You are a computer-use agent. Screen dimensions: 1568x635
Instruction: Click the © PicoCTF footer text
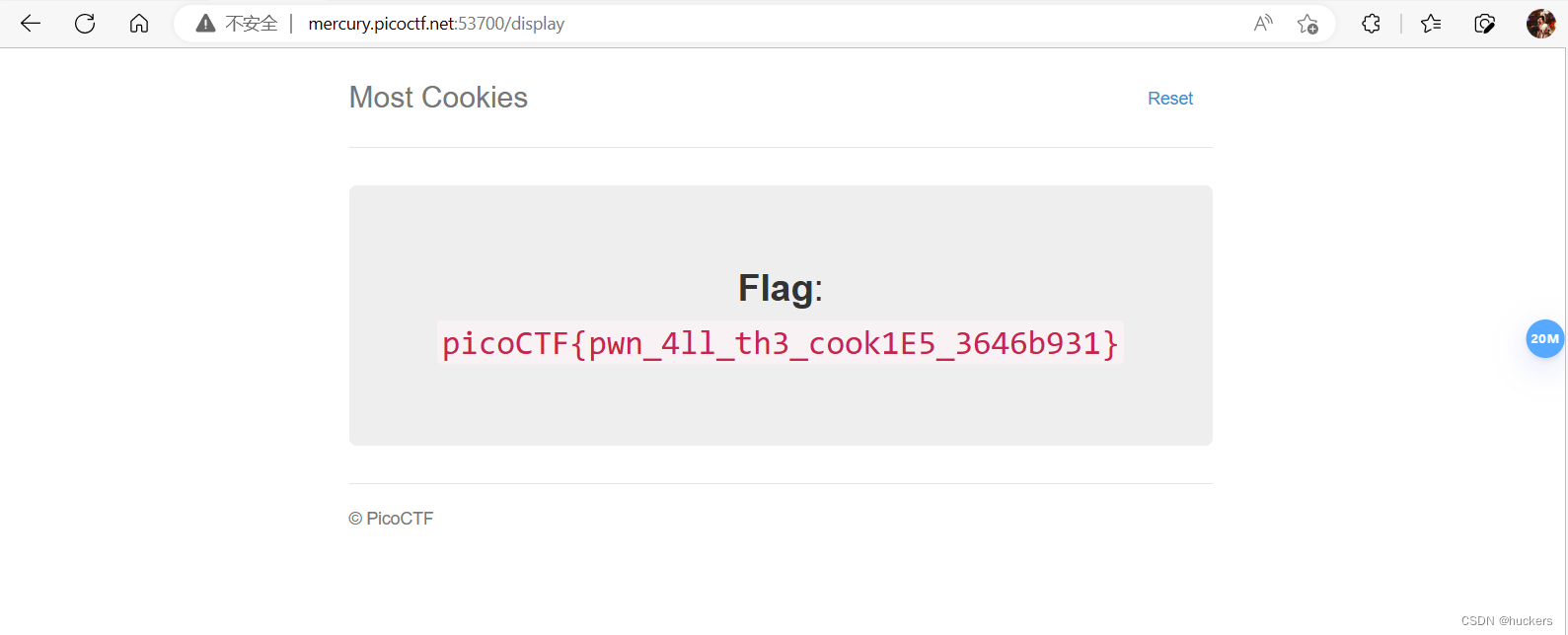coord(391,518)
